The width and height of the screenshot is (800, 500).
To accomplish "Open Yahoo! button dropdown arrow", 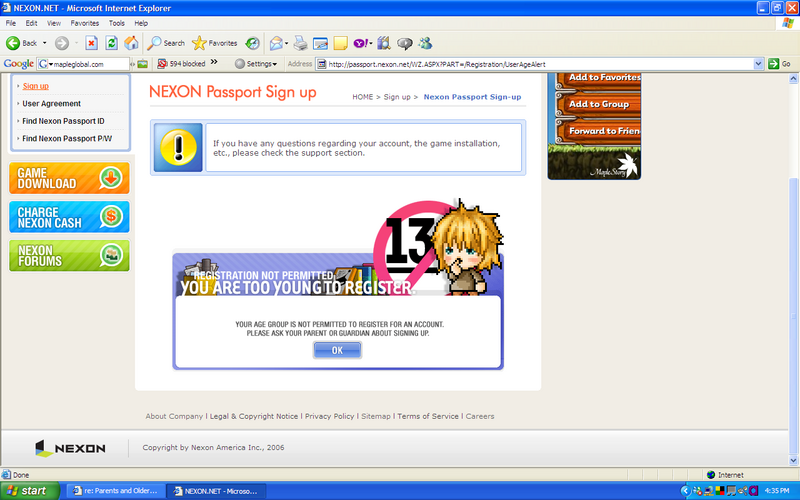I will (x=370, y=43).
